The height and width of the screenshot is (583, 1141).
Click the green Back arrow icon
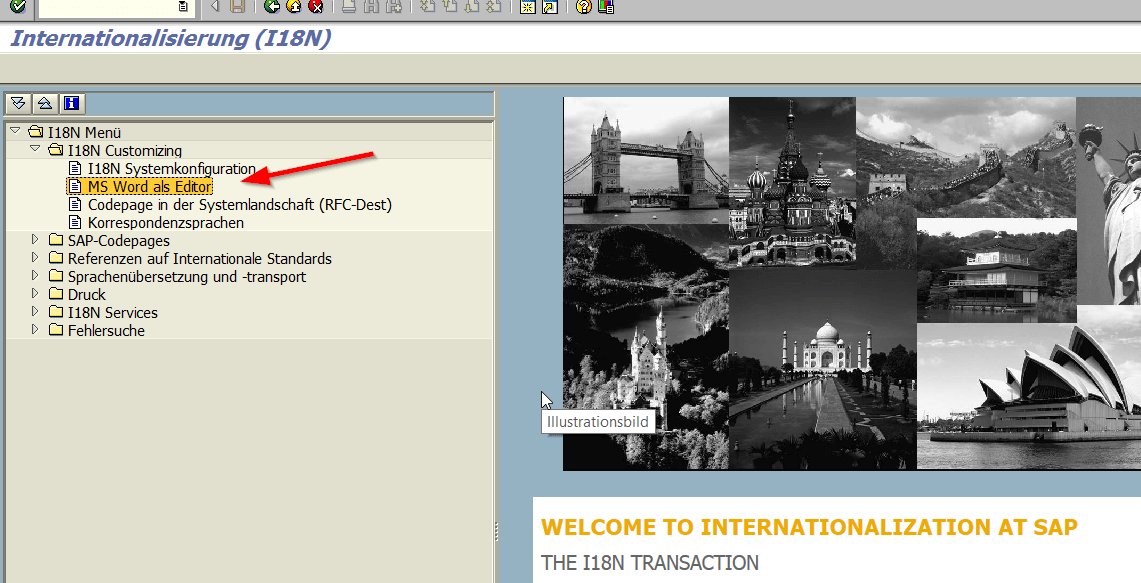pos(272,7)
